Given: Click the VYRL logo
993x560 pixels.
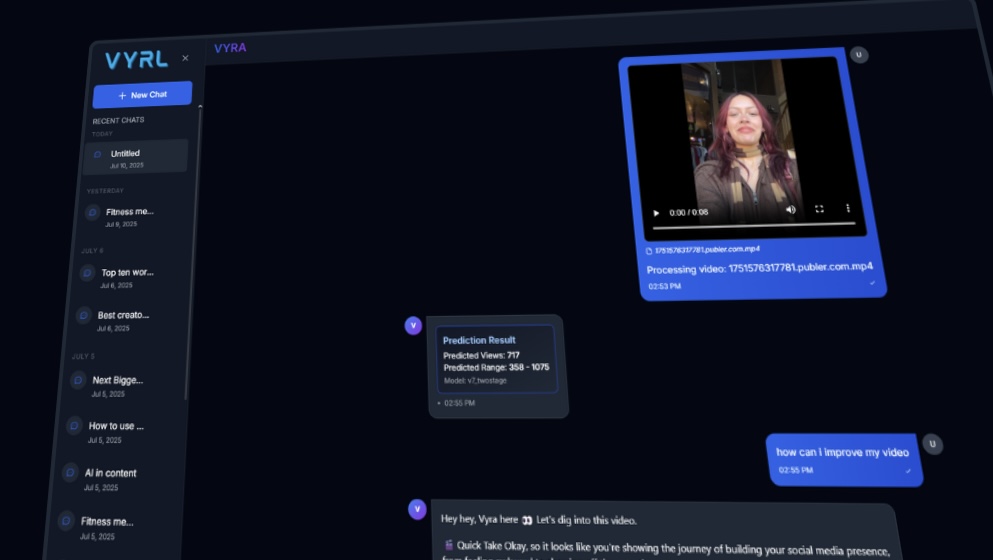Looking at the screenshot, I should [136, 60].
